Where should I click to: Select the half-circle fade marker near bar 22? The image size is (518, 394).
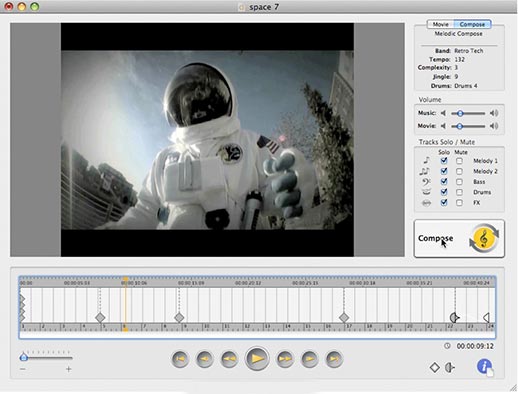coord(454,318)
